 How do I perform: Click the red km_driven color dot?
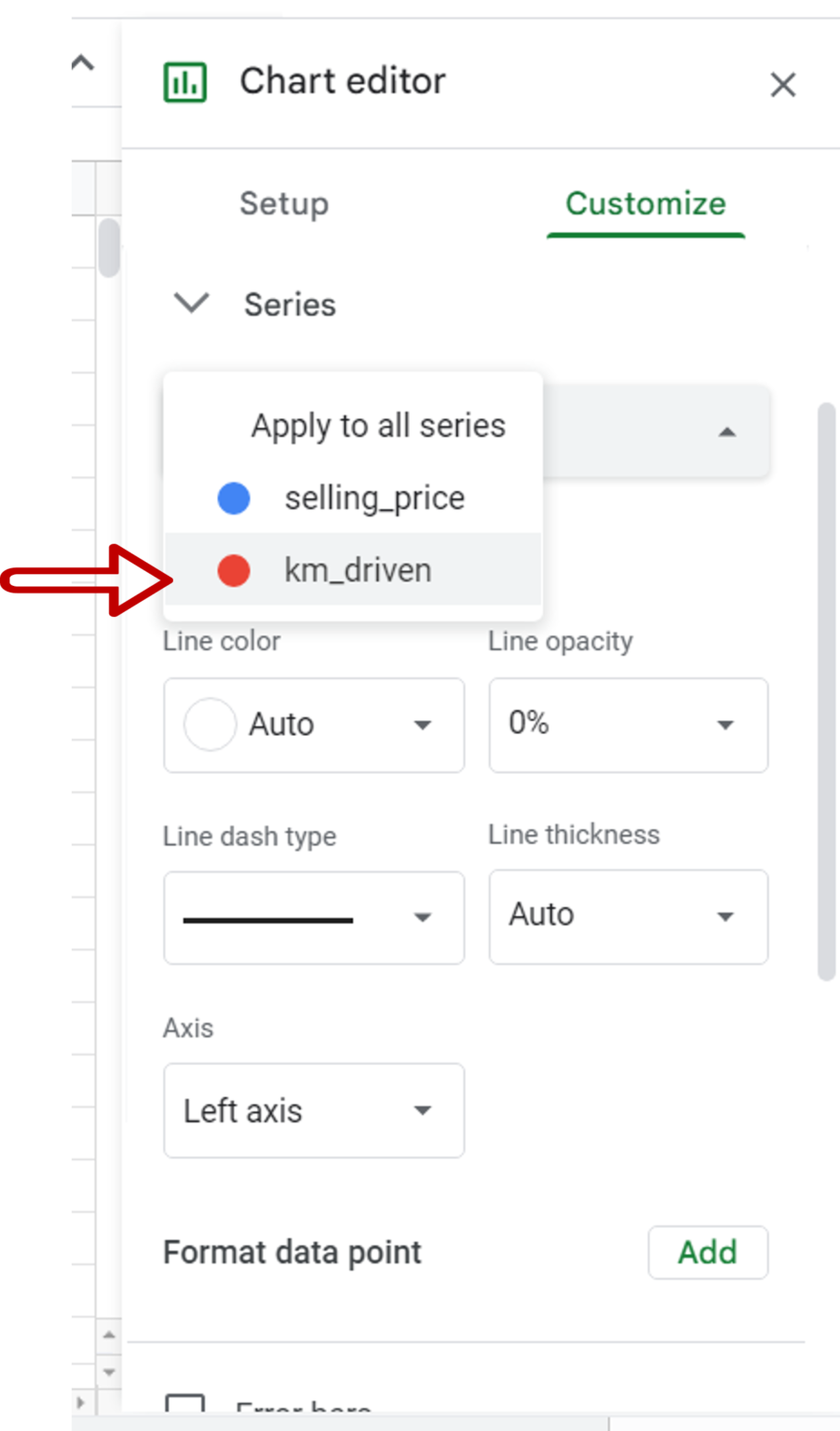pos(234,570)
